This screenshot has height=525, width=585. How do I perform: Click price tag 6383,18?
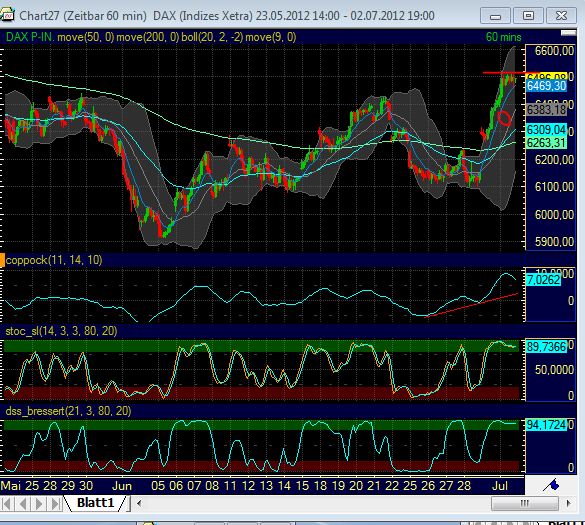coord(546,110)
